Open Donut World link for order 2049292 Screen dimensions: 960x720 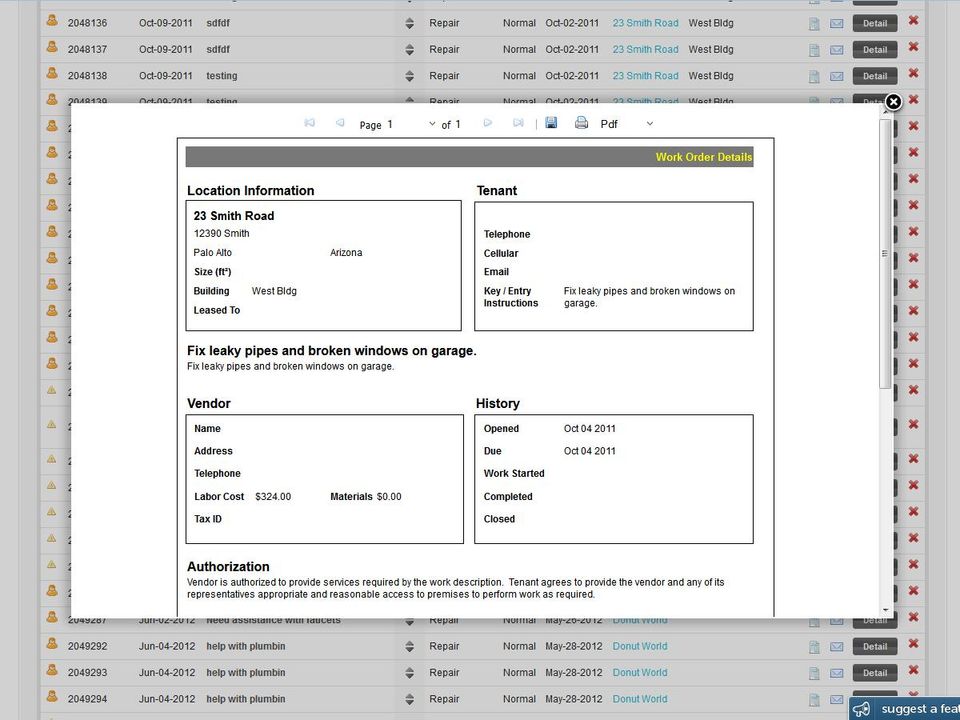pyautogui.click(x=640, y=646)
